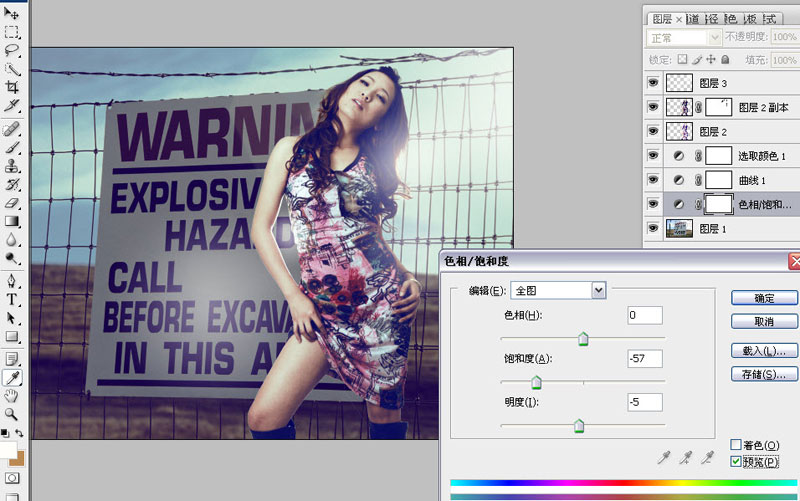This screenshot has height=501, width=800.
Task: Select the Notes tool
Action: click(11, 359)
